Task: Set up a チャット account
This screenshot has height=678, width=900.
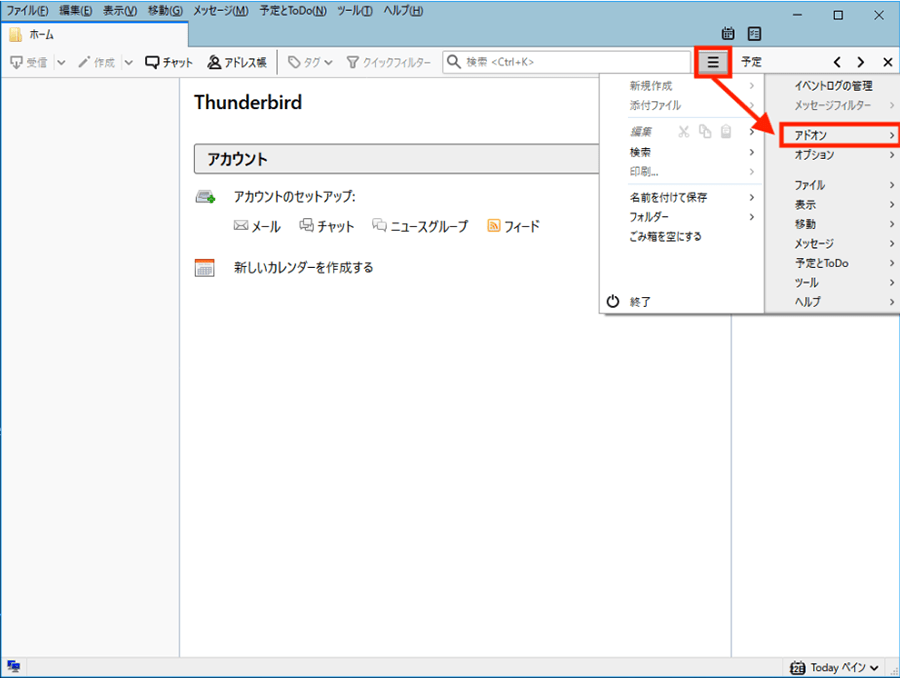Action: [x=327, y=226]
